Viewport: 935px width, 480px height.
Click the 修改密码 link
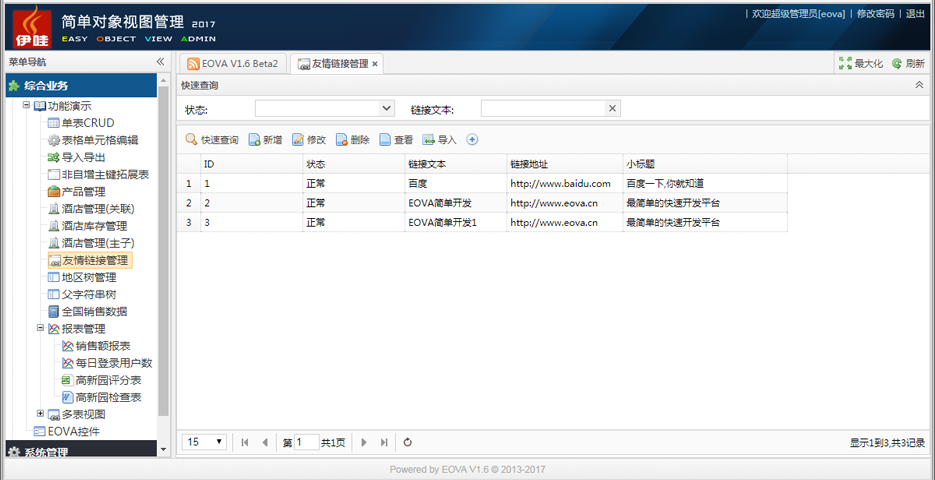click(875, 14)
